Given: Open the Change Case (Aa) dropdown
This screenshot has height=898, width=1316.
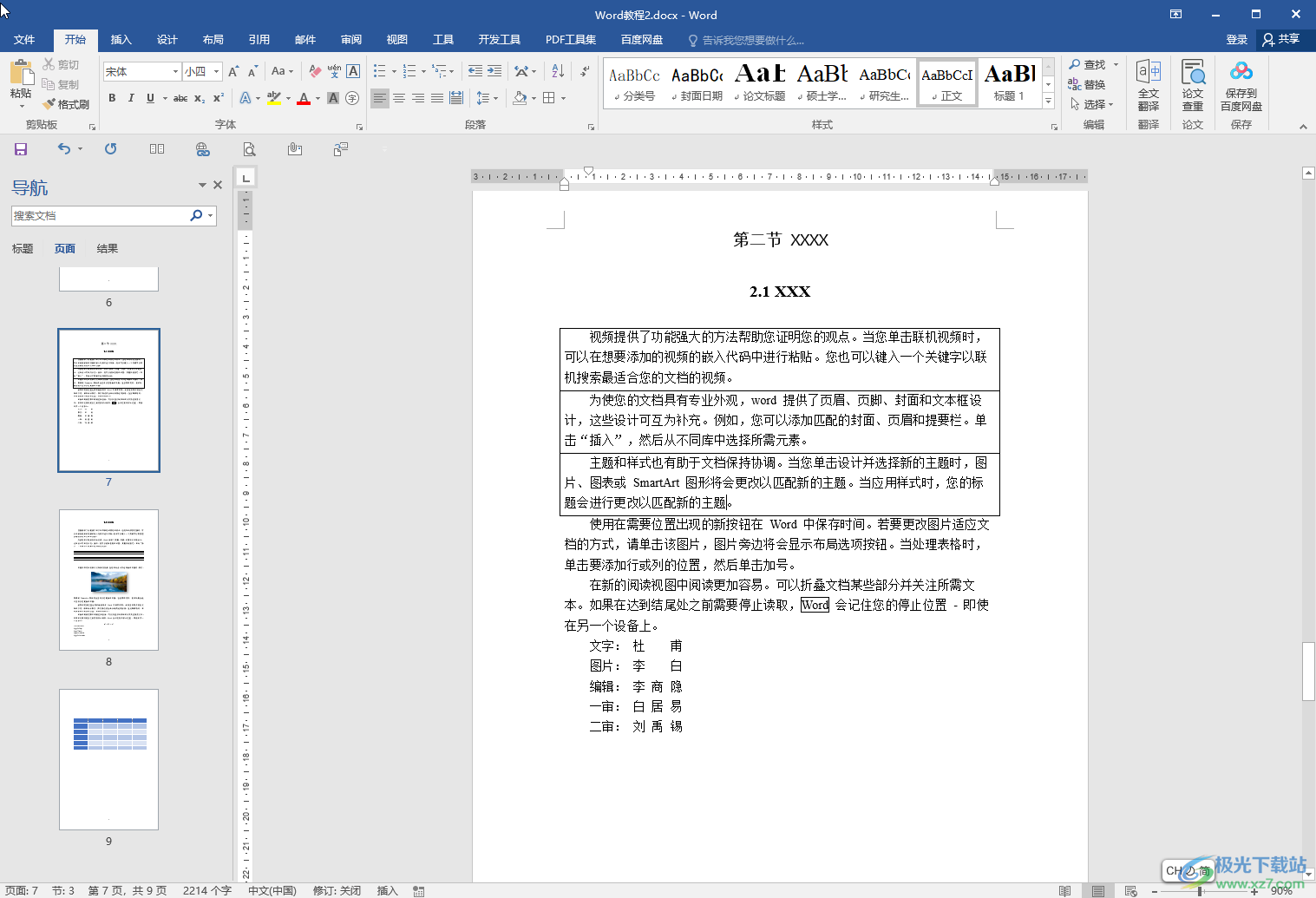Looking at the screenshot, I should point(282,71).
